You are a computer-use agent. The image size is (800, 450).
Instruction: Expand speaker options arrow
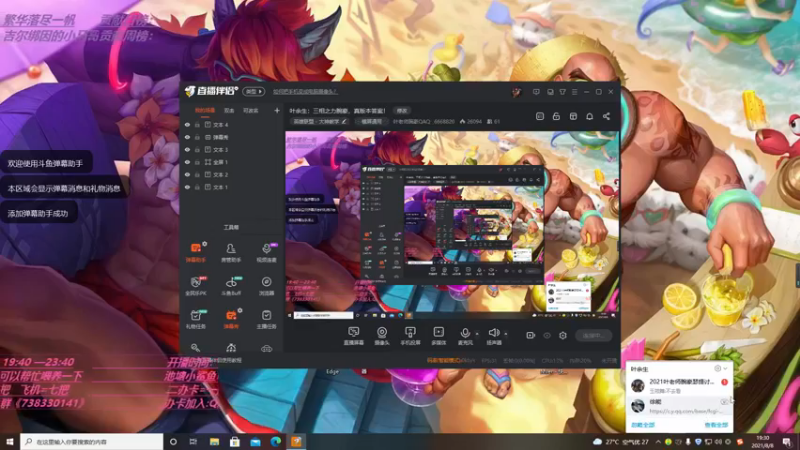(506, 334)
